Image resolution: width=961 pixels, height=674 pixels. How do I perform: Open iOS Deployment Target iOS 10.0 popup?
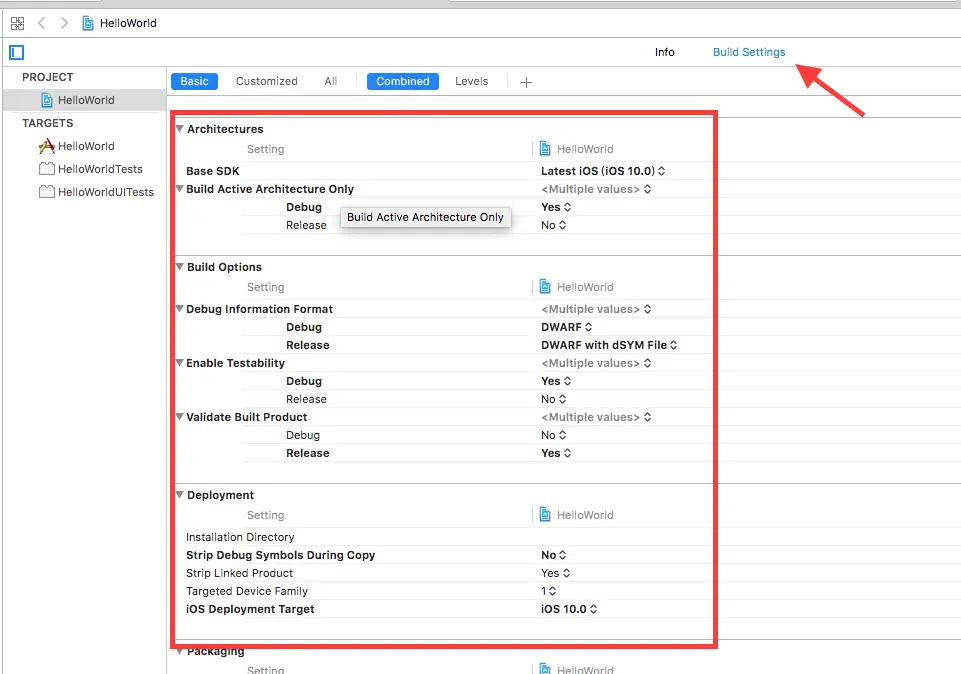click(568, 609)
